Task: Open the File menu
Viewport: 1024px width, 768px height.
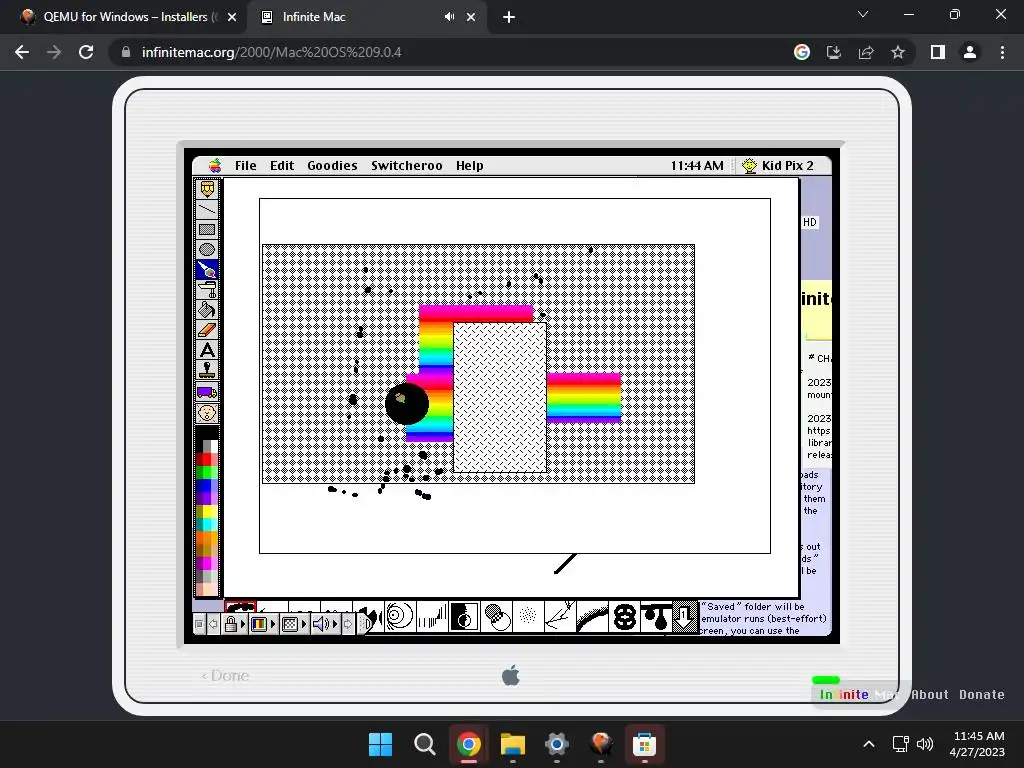Action: (246, 166)
